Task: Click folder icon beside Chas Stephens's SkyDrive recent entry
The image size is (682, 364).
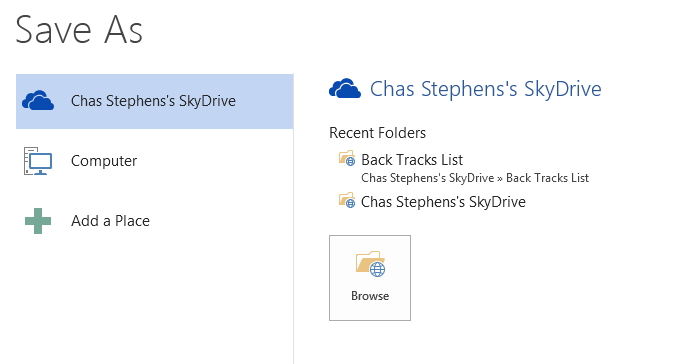Action: (x=347, y=200)
